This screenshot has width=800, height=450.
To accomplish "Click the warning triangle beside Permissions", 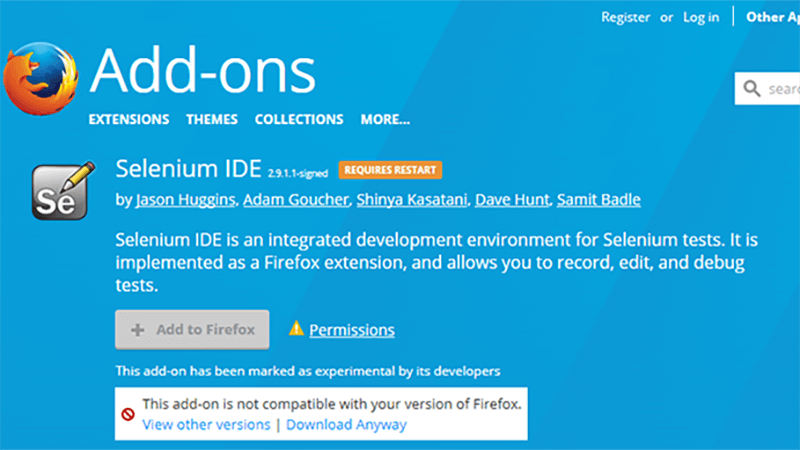I will [x=296, y=329].
